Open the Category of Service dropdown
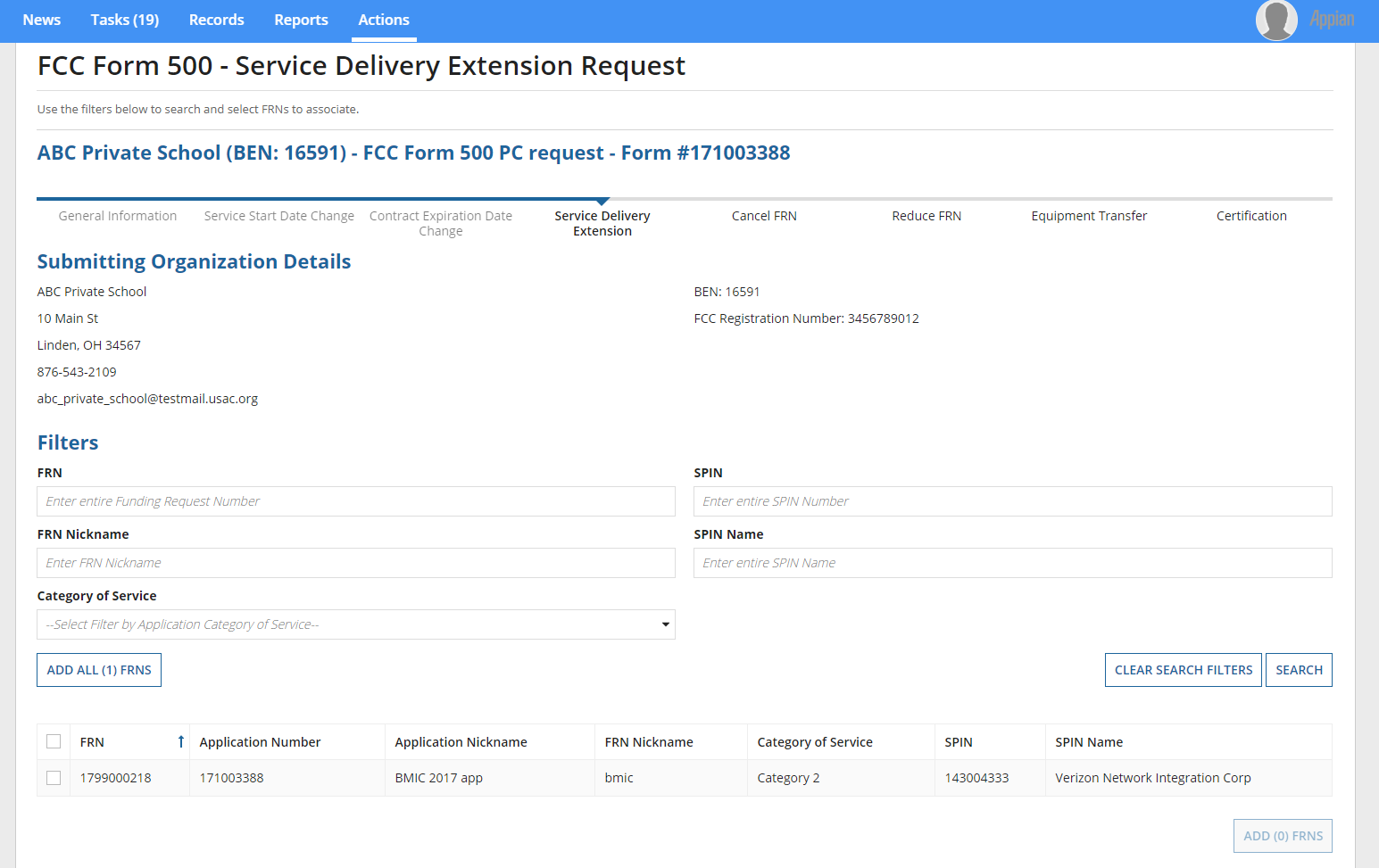Viewport: 1379px width, 868px height. pyautogui.click(x=356, y=624)
